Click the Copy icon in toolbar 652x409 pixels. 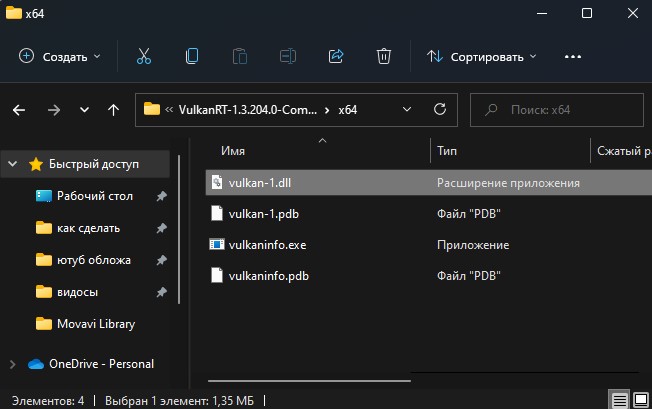point(192,56)
